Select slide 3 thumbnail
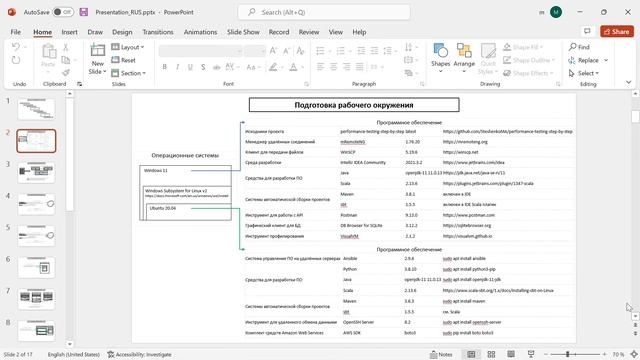This screenshot has width=640, height=360. (36, 172)
